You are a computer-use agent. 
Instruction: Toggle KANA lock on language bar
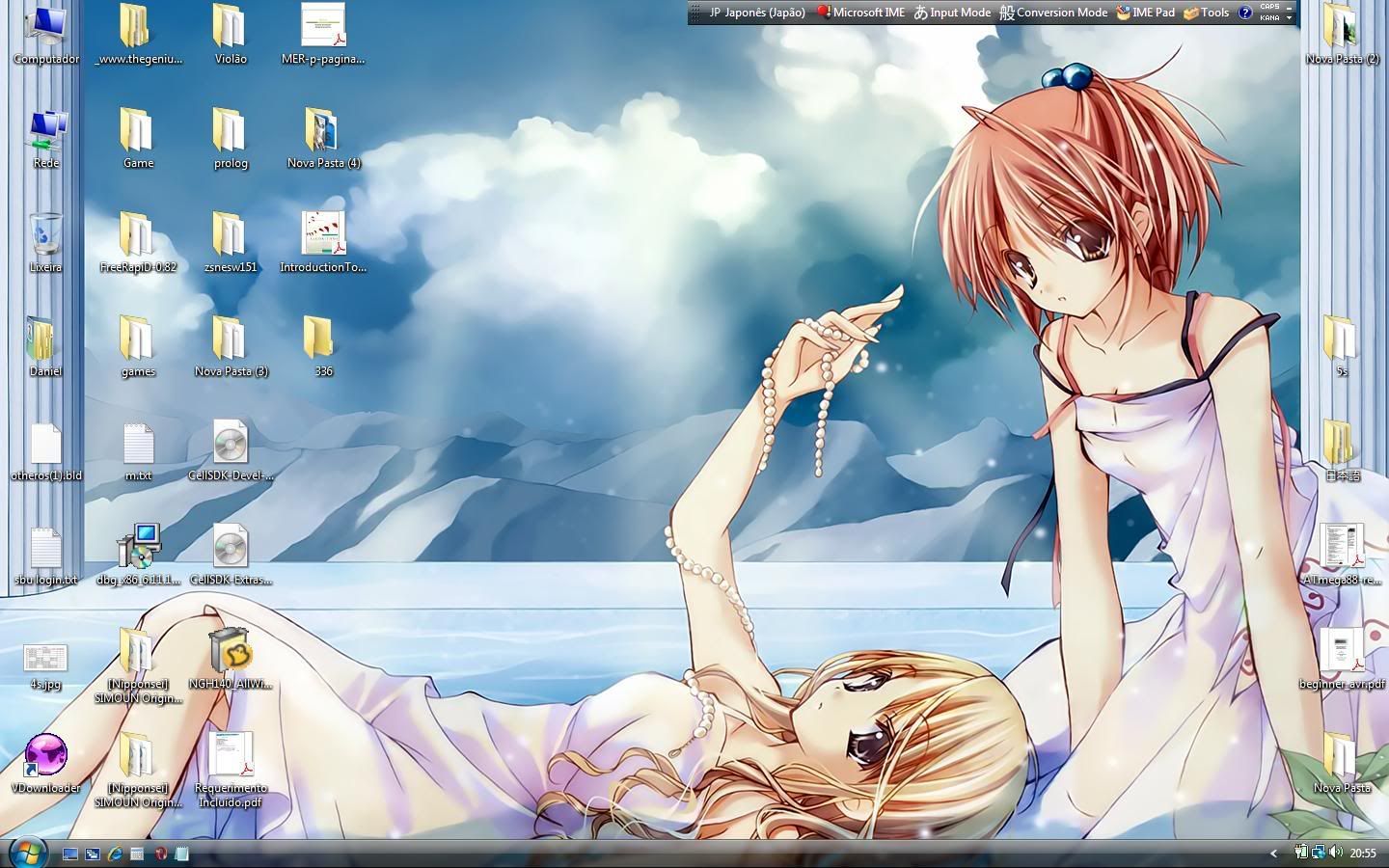pos(1269,17)
